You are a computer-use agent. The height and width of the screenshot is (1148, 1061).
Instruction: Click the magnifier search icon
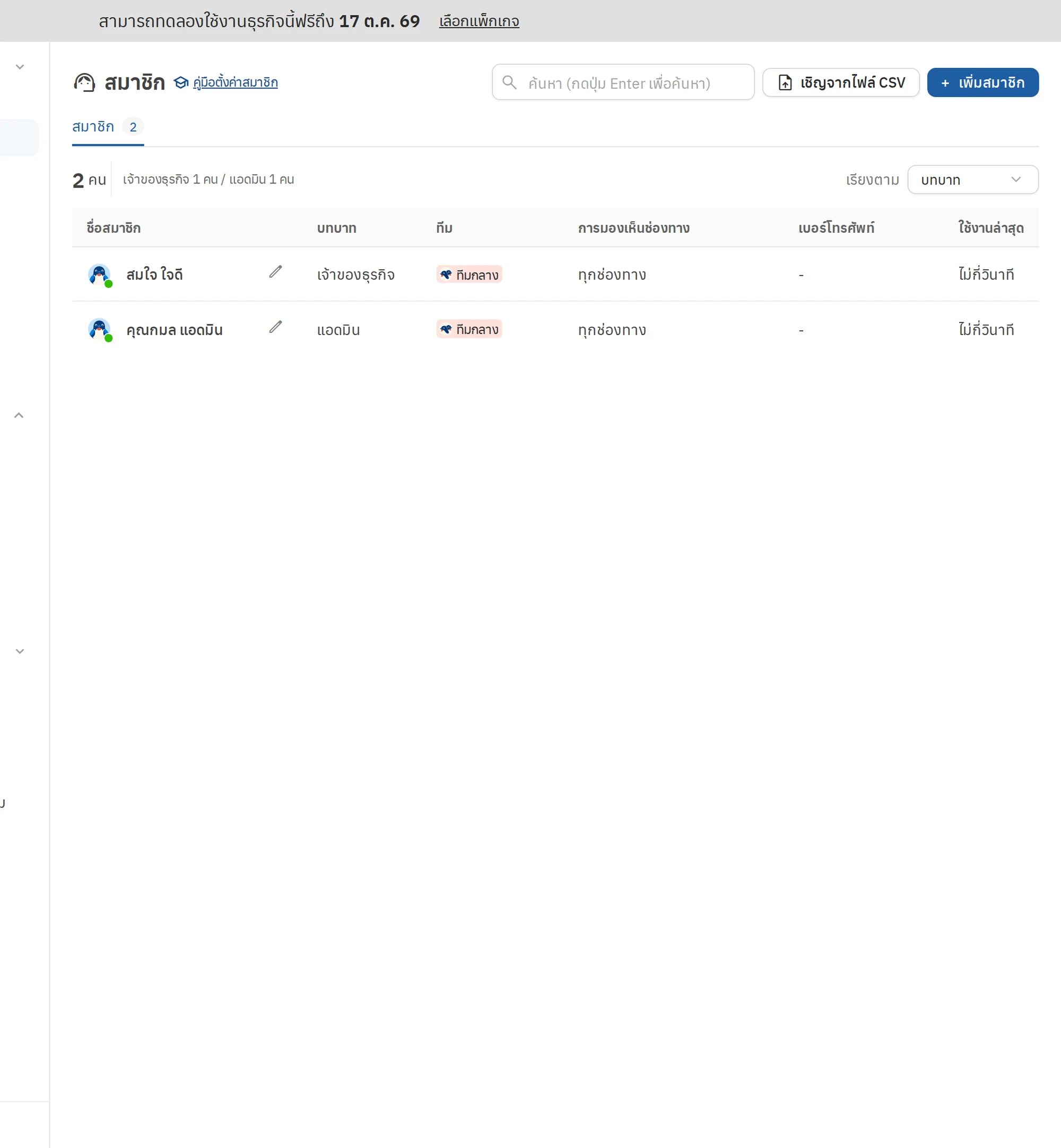[509, 83]
